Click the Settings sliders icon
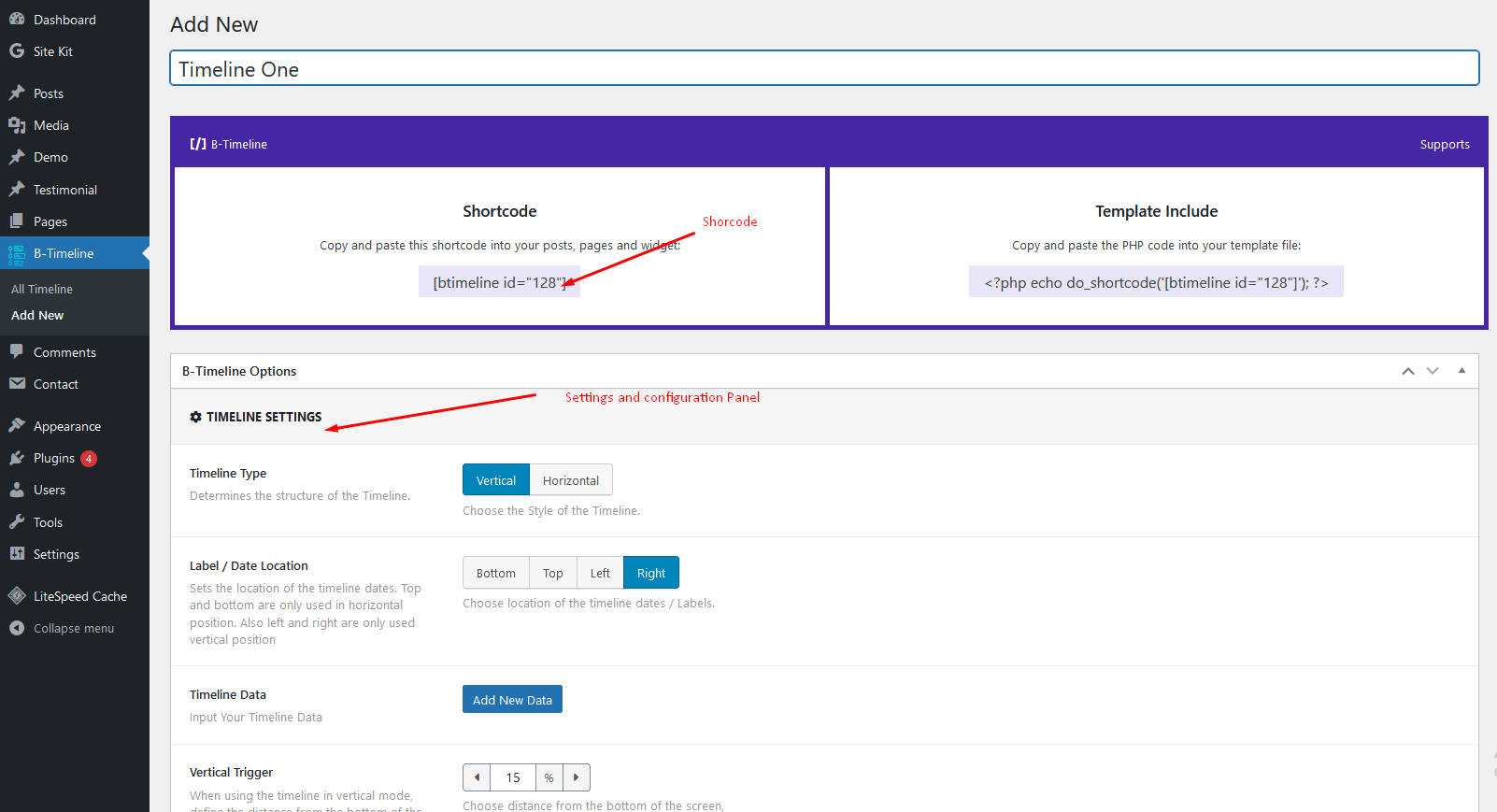The width and height of the screenshot is (1497, 812). click(x=17, y=553)
